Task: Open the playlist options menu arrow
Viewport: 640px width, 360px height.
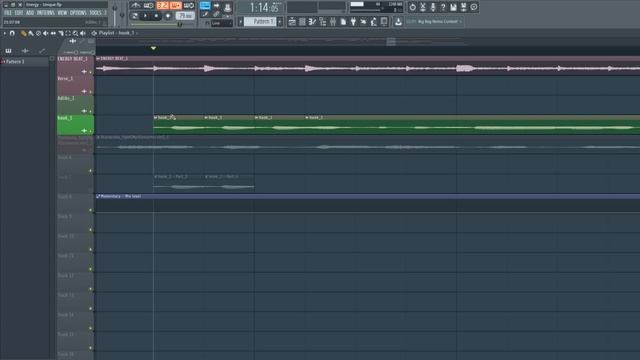Action: pyautogui.click(x=4, y=33)
